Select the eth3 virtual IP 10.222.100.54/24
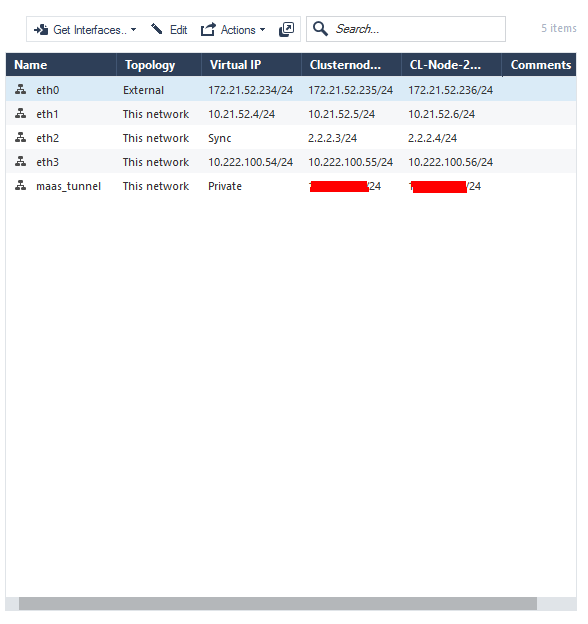Screen dimensions: 588x624 (251, 162)
